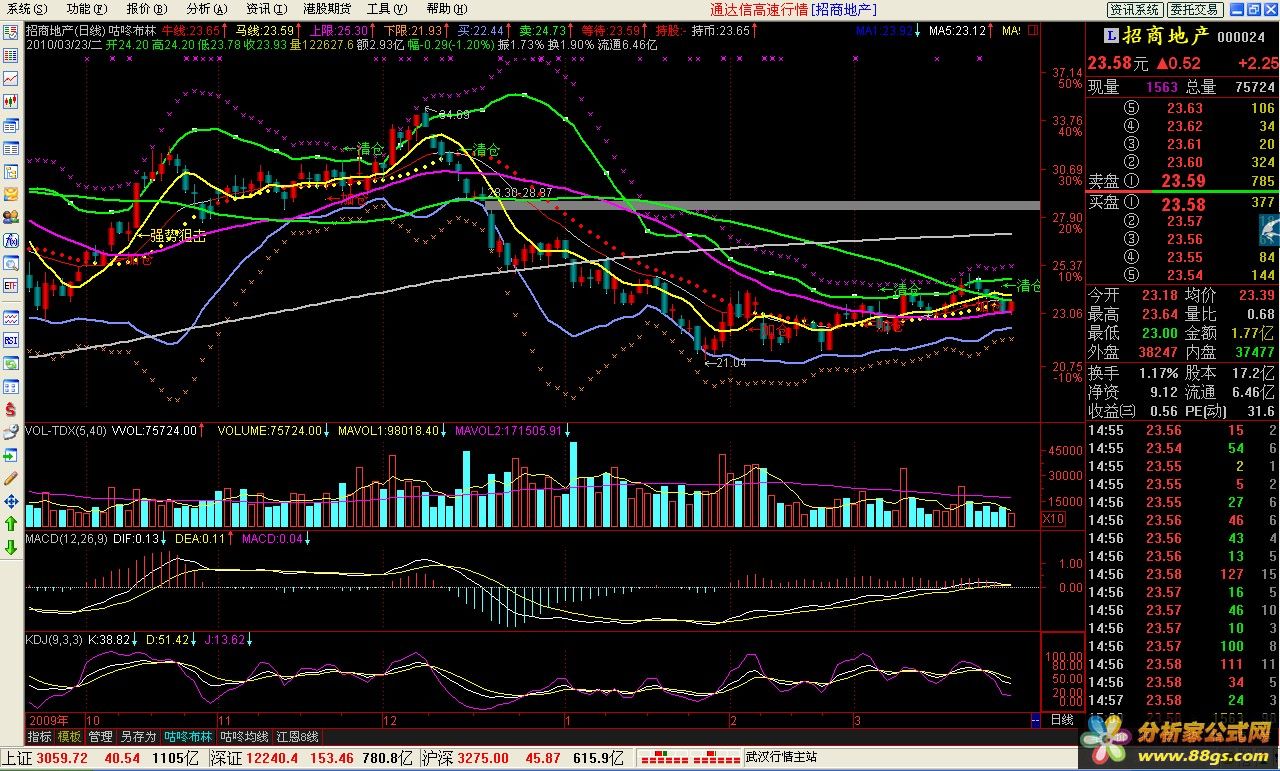This screenshot has width=1280, height=771.
Task: Click the stacked windows sidebar icon
Action: coord(10,126)
